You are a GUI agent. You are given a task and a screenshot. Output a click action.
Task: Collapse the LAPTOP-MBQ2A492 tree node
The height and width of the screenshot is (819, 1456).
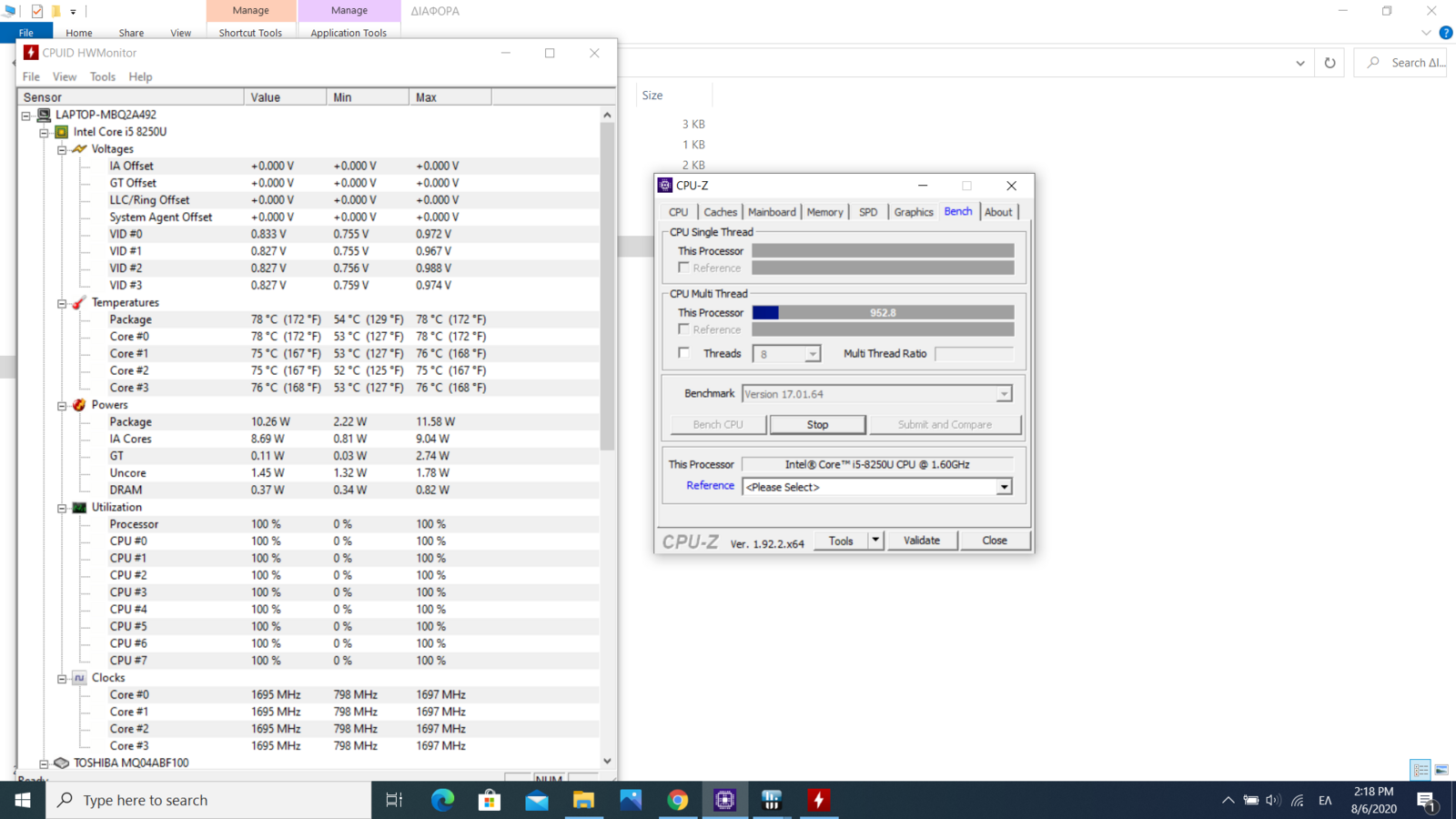(26, 116)
